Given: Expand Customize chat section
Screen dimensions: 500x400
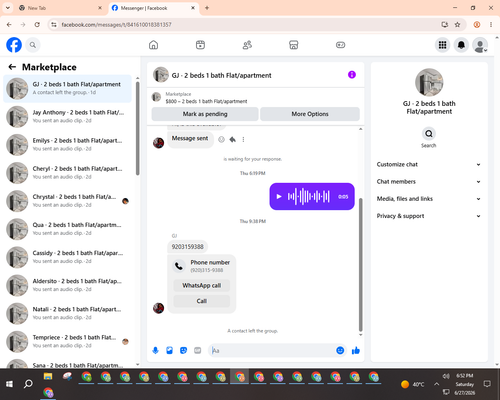Looking at the screenshot, I should point(429,164).
